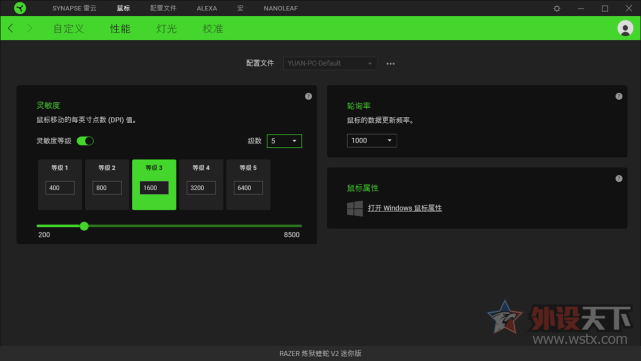The height and width of the screenshot is (361, 641).
Task: Click the DPI slider handle
Action: pyautogui.click(x=84, y=226)
